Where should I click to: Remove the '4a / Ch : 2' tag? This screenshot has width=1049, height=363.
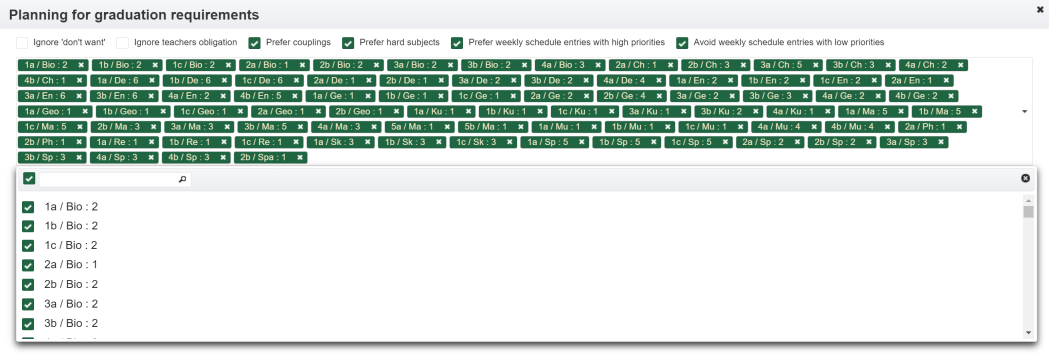961,65
